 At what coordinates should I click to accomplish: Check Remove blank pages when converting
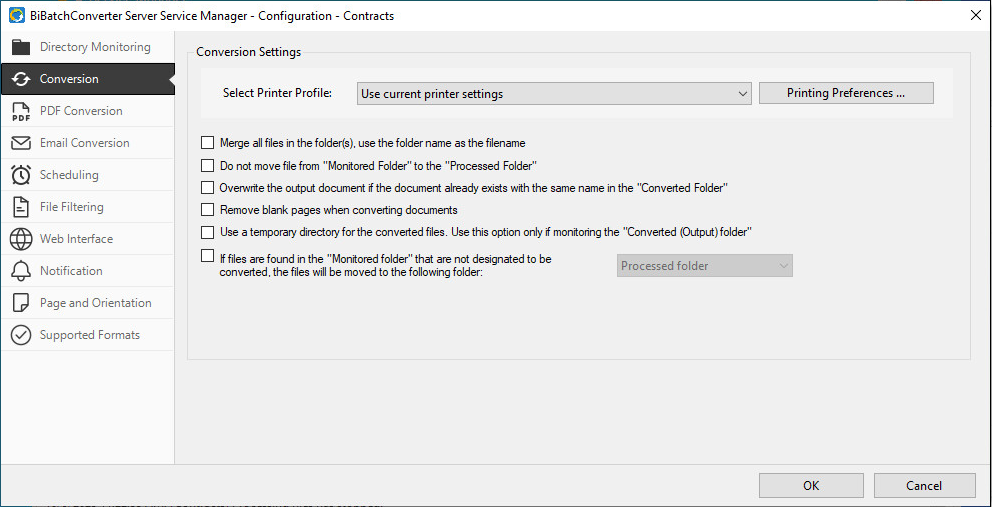click(x=208, y=210)
